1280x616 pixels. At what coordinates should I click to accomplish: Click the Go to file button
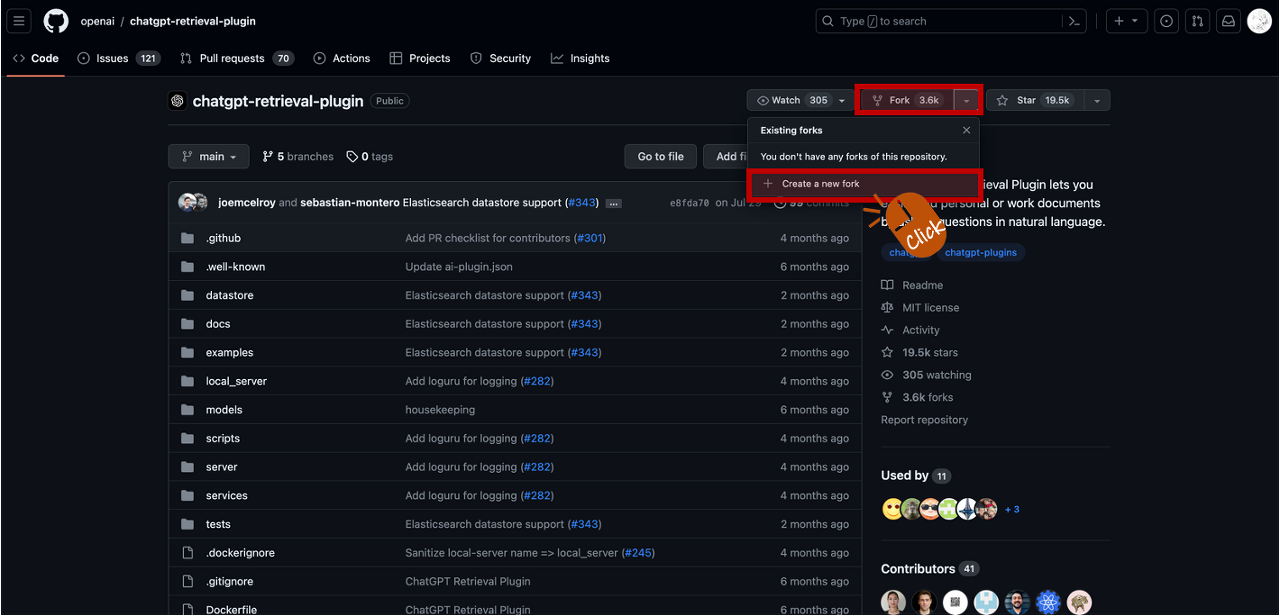pyautogui.click(x=660, y=156)
